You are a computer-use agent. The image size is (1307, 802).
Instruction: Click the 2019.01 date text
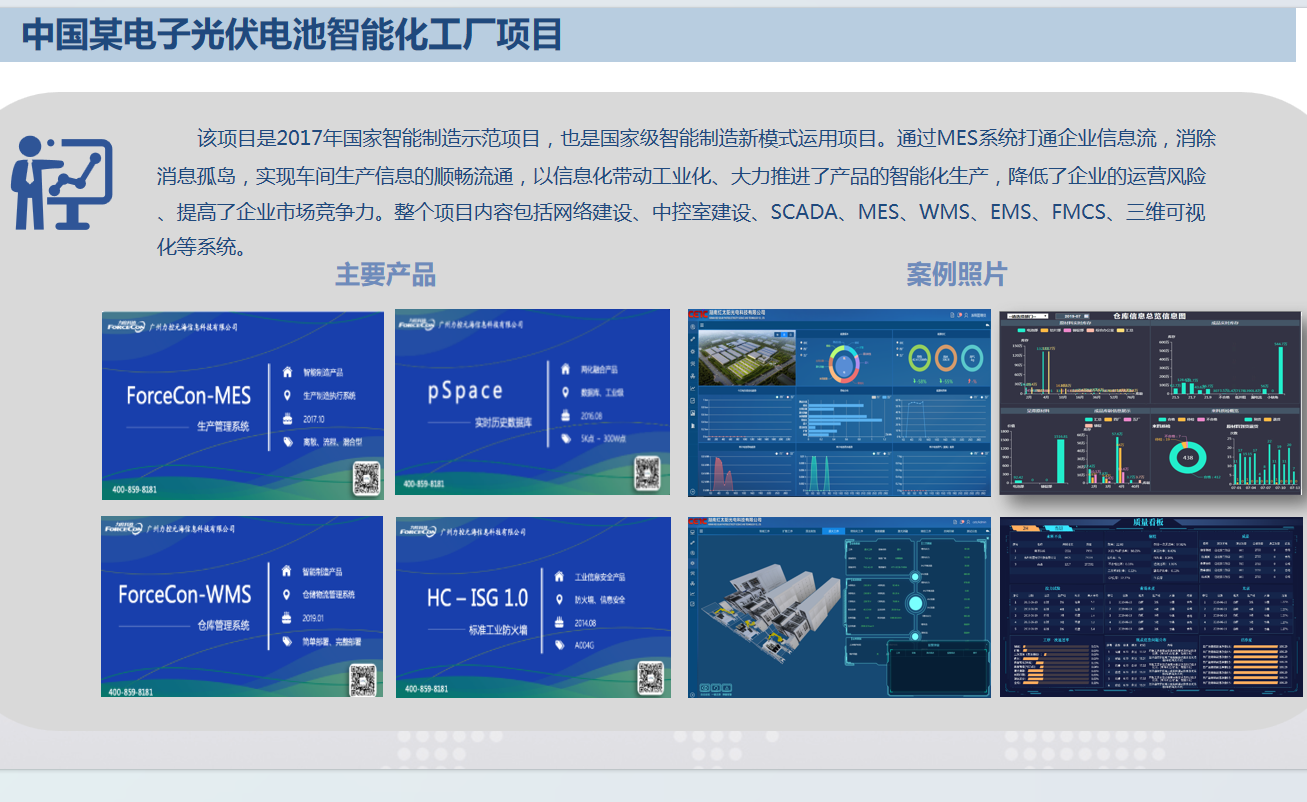[x=315, y=619]
